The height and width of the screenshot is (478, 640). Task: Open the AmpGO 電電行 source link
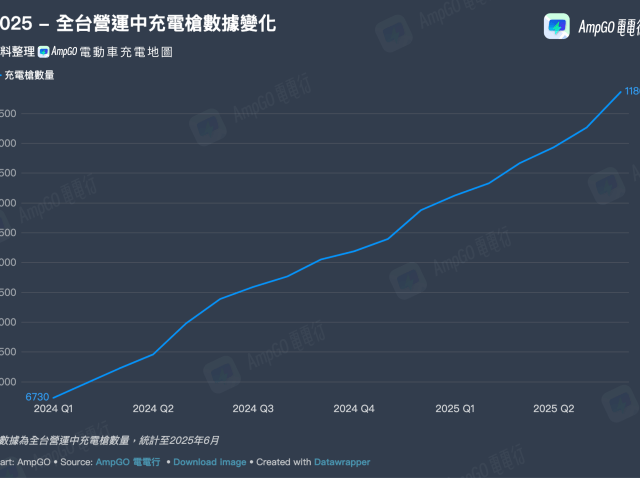tap(128, 462)
